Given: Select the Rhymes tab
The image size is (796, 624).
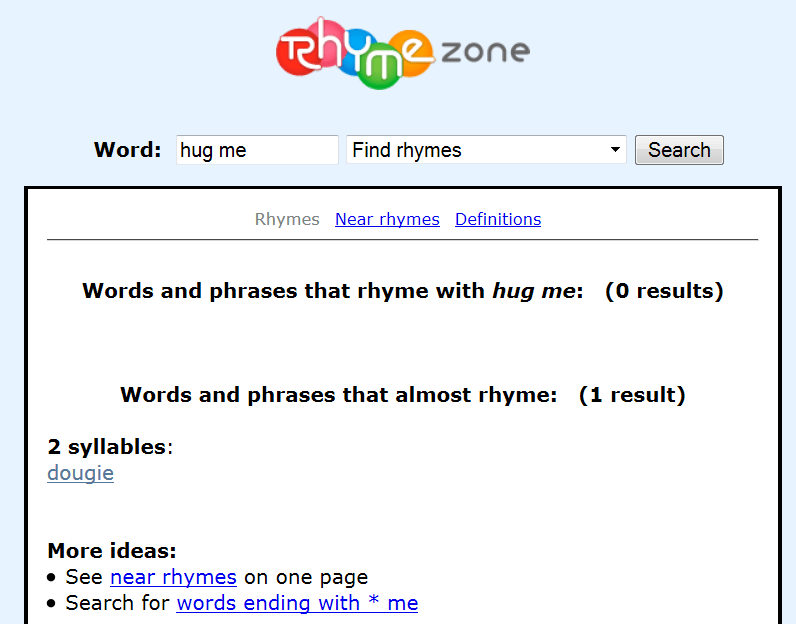Looking at the screenshot, I should coord(287,219).
